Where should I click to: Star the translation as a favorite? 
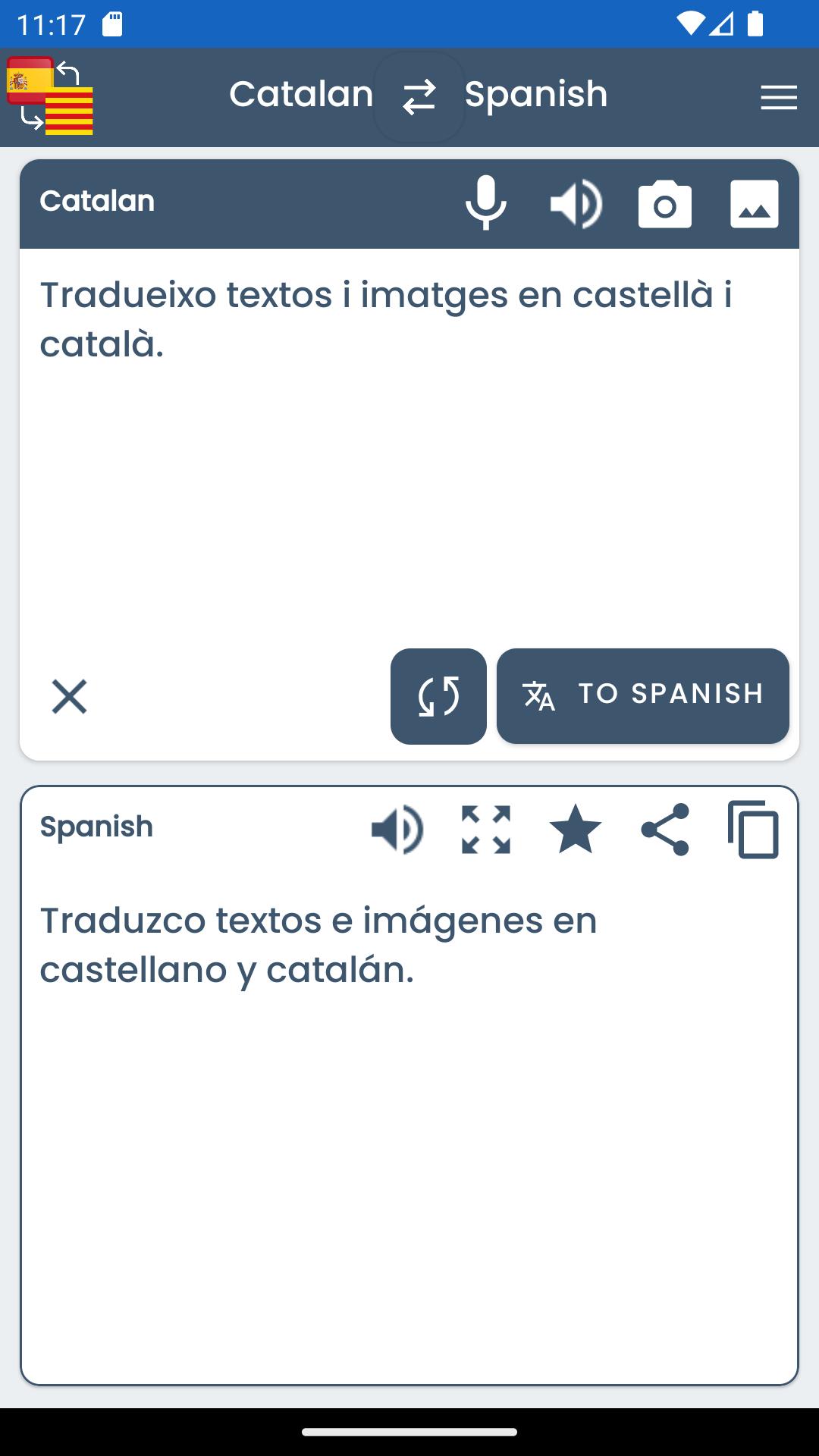coord(576,830)
